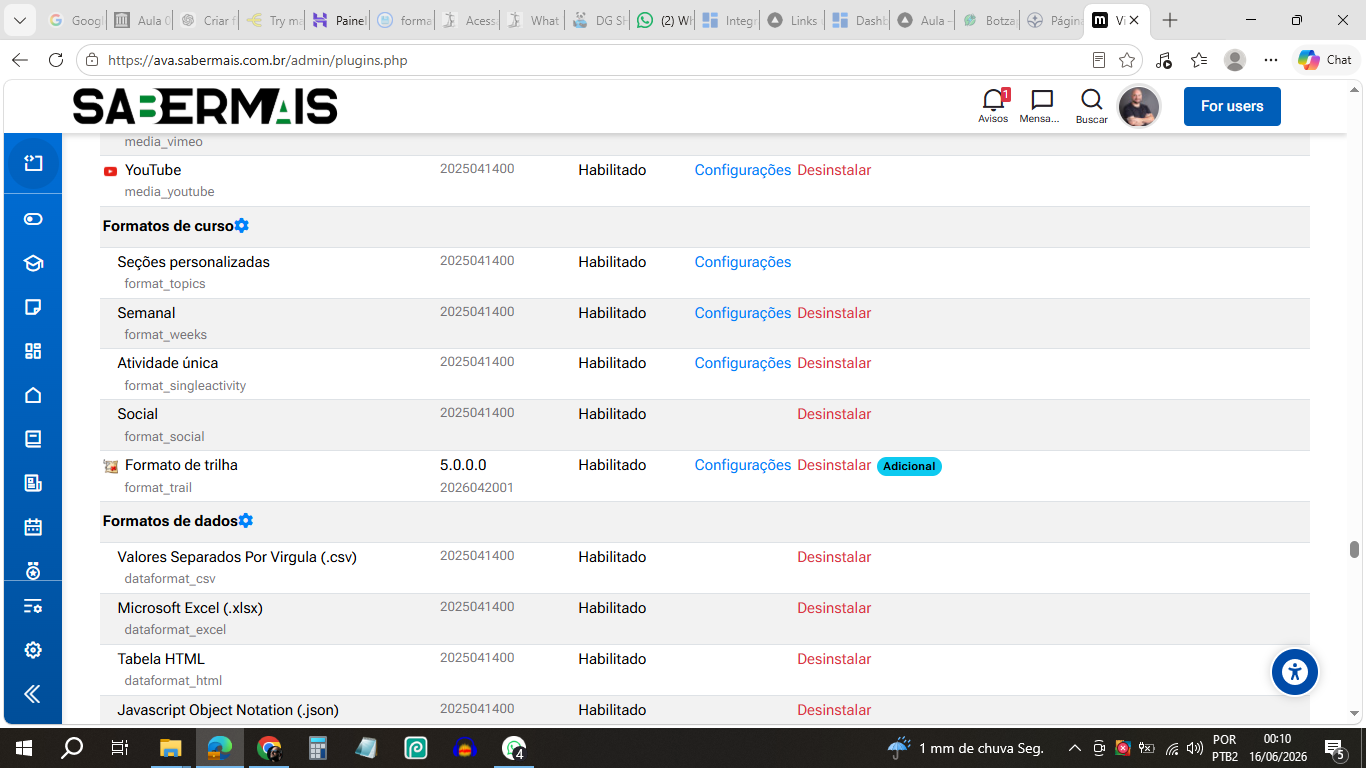1366x768 pixels.
Task: Open Configurações for Semanal format
Action: pos(743,313)
